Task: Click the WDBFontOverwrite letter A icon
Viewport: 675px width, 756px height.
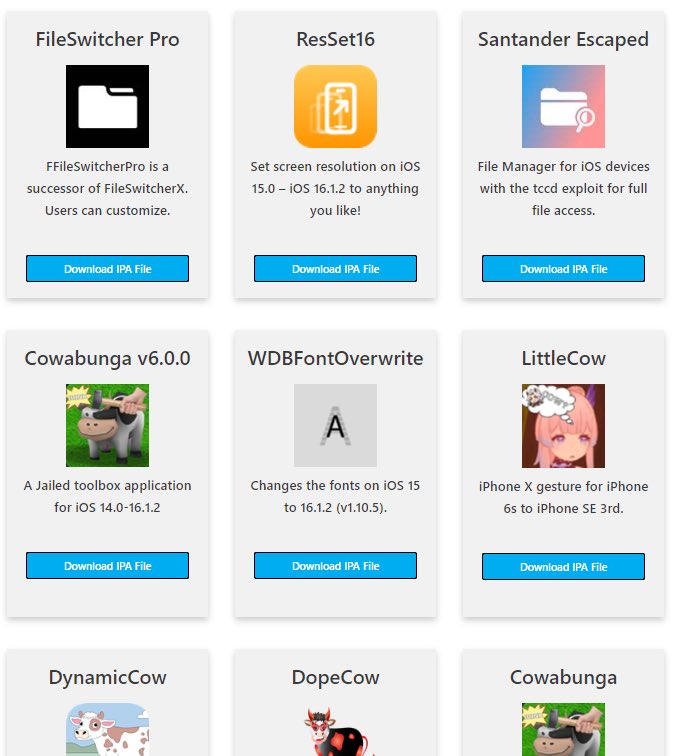Action: pyautogui.click(x=336, y=425)
